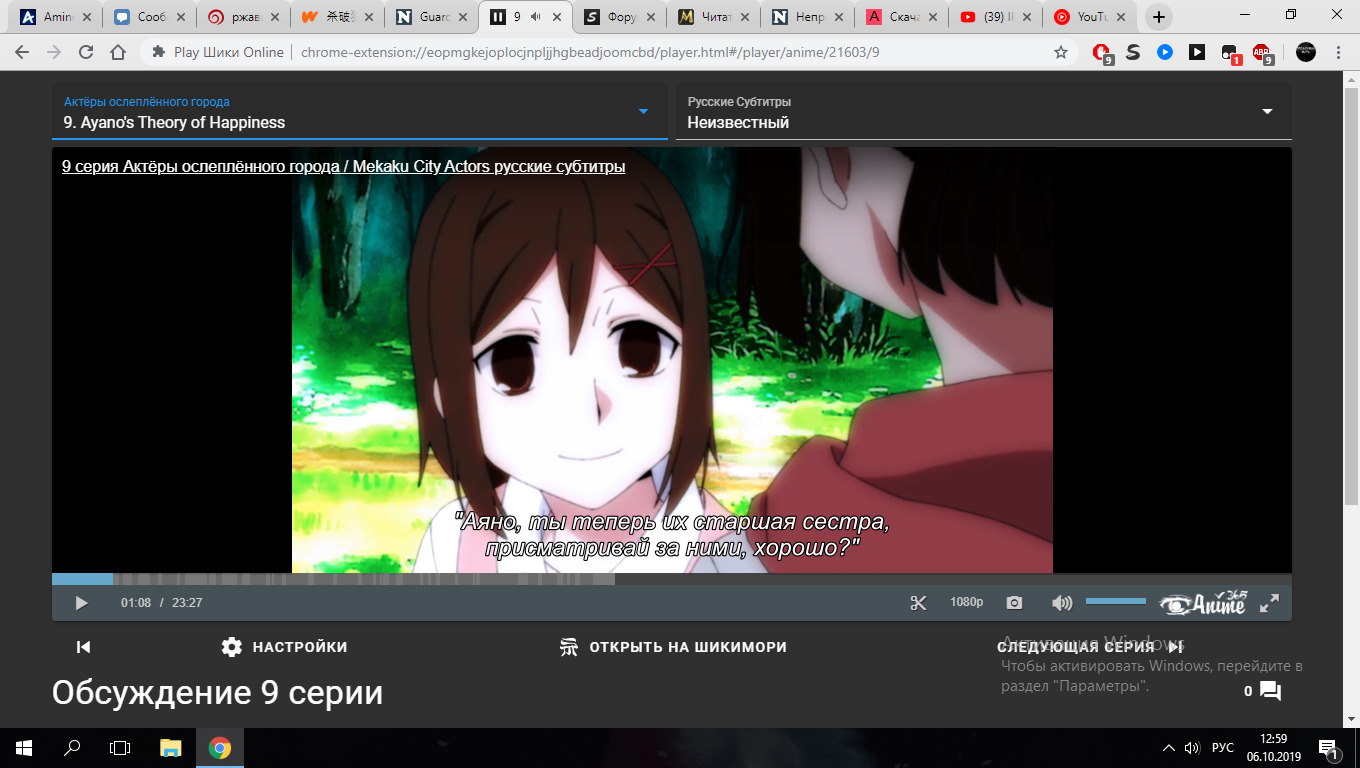Click ОТКРЫТЬ НА ШИКИМОРИ
Image resolution: width=1360 pixels, height=768 pixels.
tap(673, 647)
